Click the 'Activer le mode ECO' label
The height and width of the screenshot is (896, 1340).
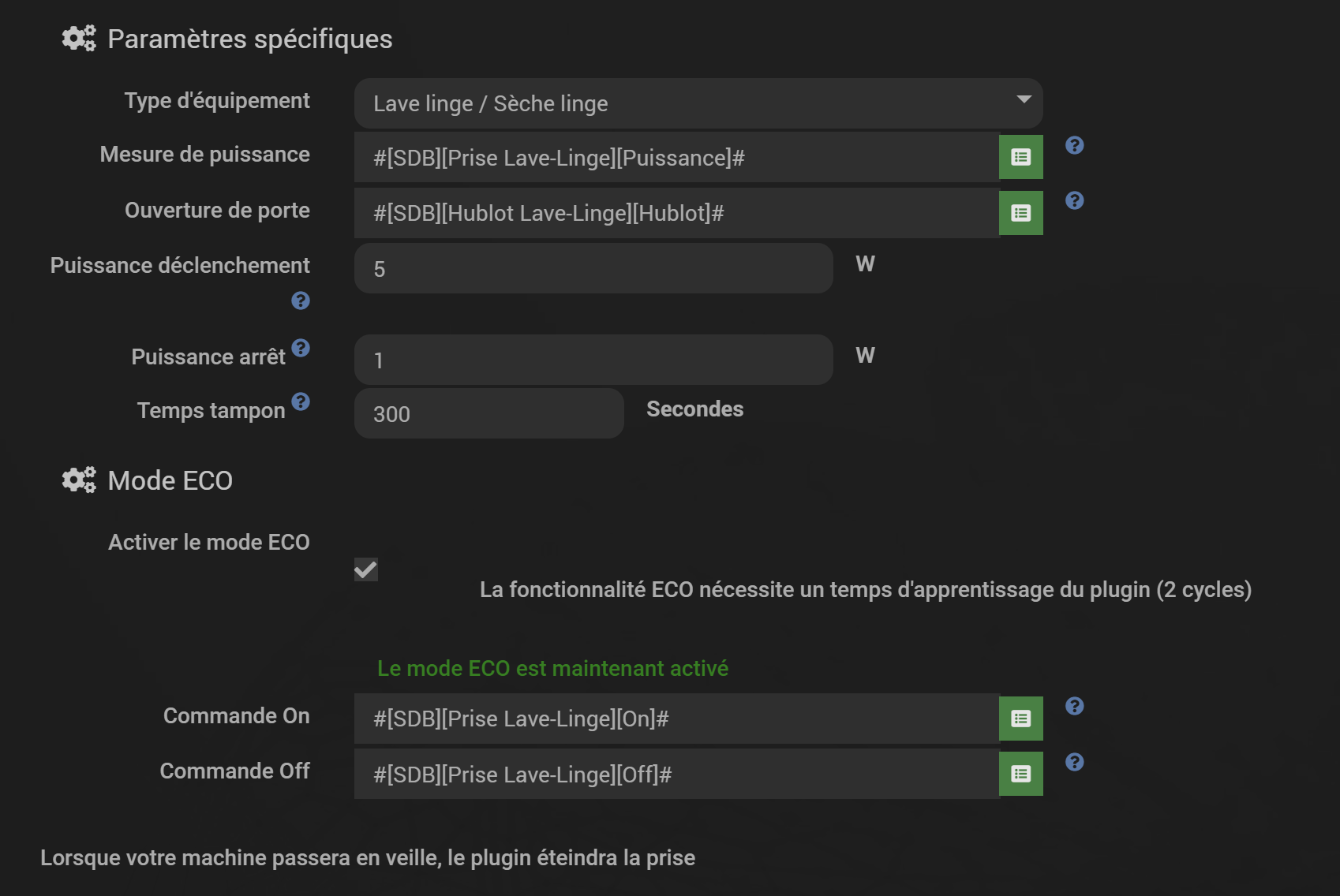(x=209, y=542)
